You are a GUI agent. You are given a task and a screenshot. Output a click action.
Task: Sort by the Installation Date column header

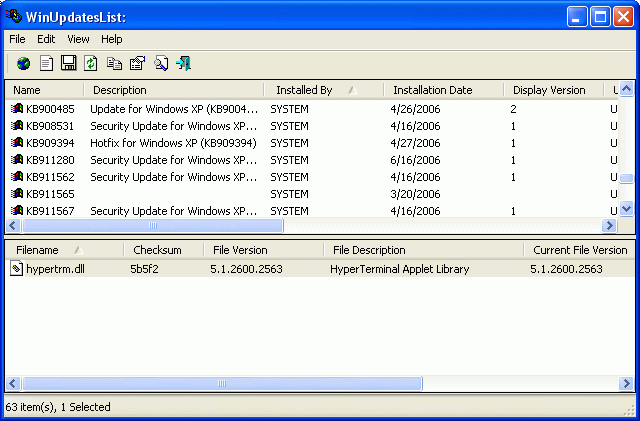444,90
